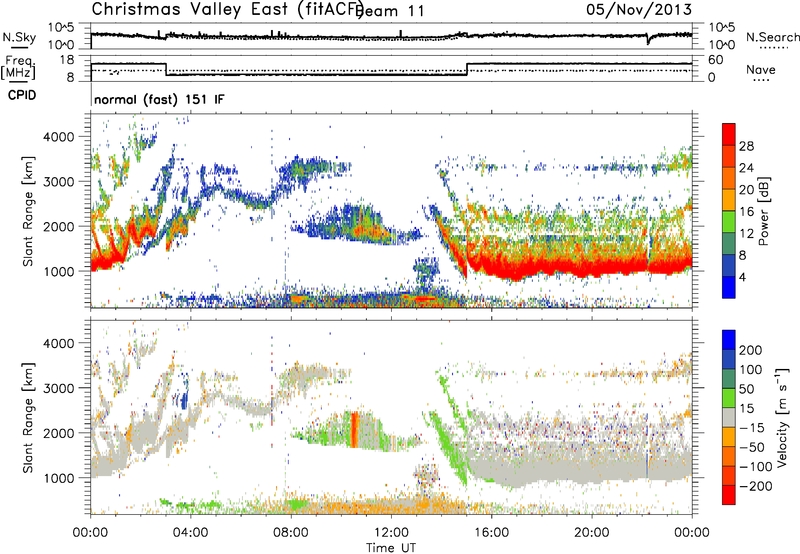This screenshot has width=800, height=554.
Task: Click the upper panel 'Slant Range [km]' label
Action: [28, 211]
